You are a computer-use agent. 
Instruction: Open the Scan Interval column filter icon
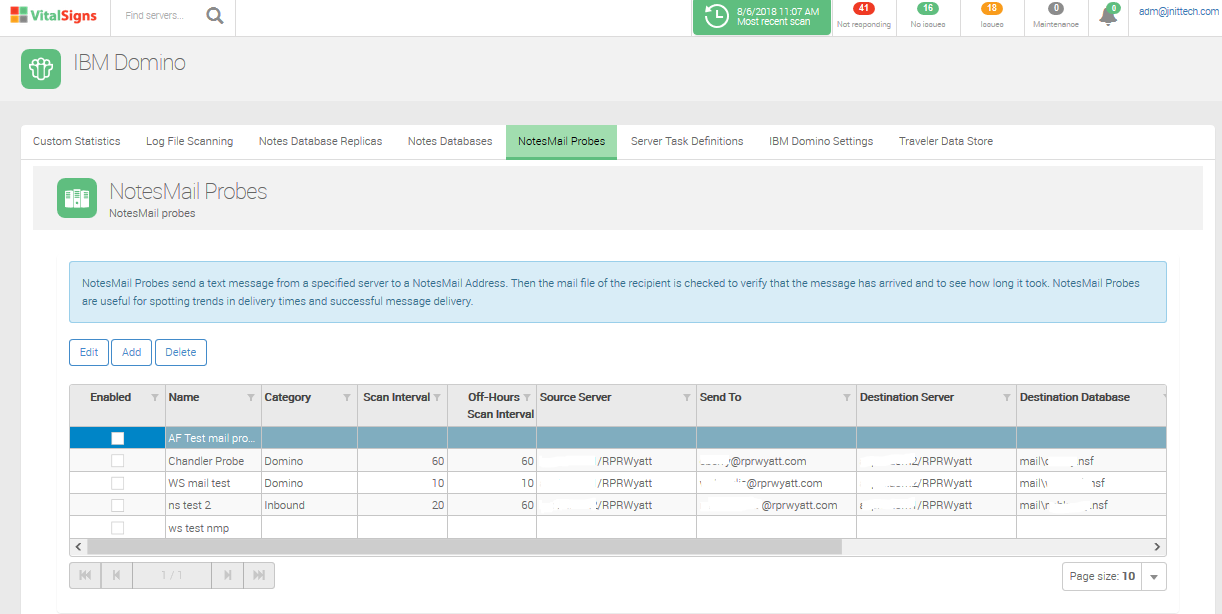[436, 398]
